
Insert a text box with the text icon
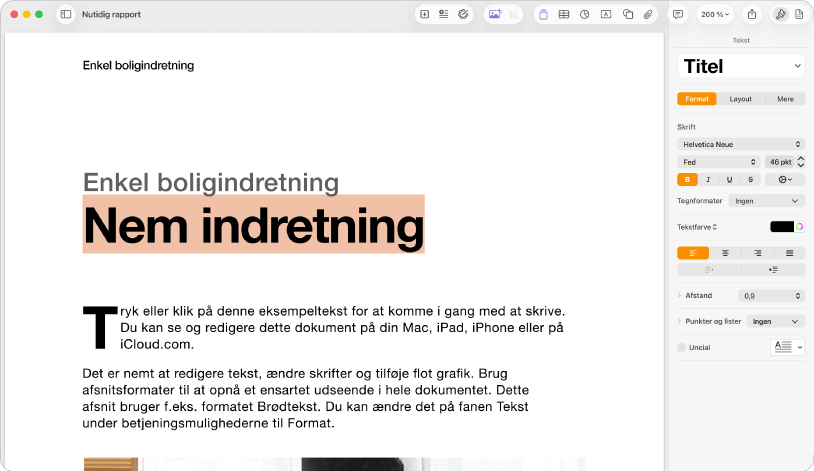point(606,15)
